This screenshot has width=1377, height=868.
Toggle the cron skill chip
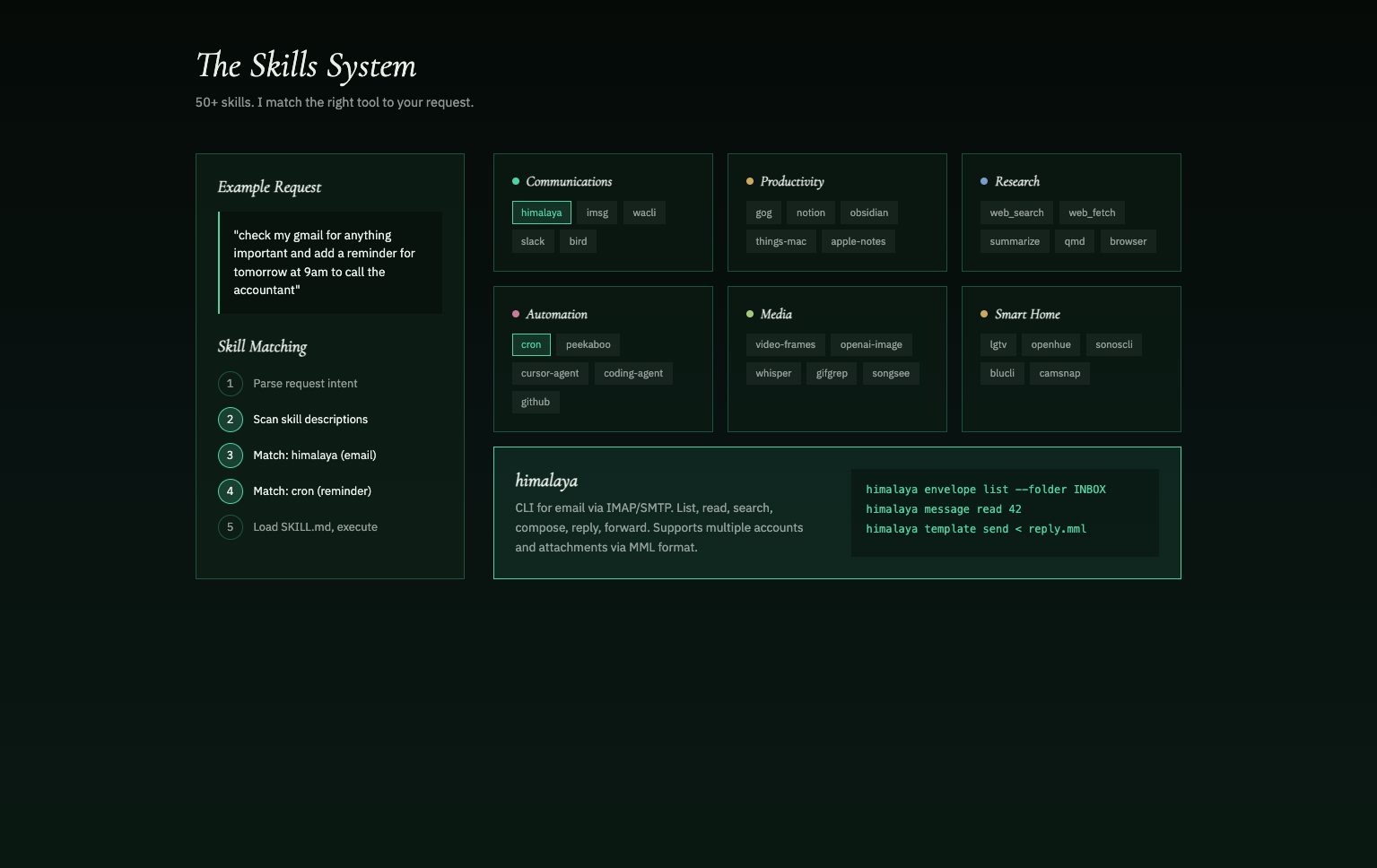point(531,344)
